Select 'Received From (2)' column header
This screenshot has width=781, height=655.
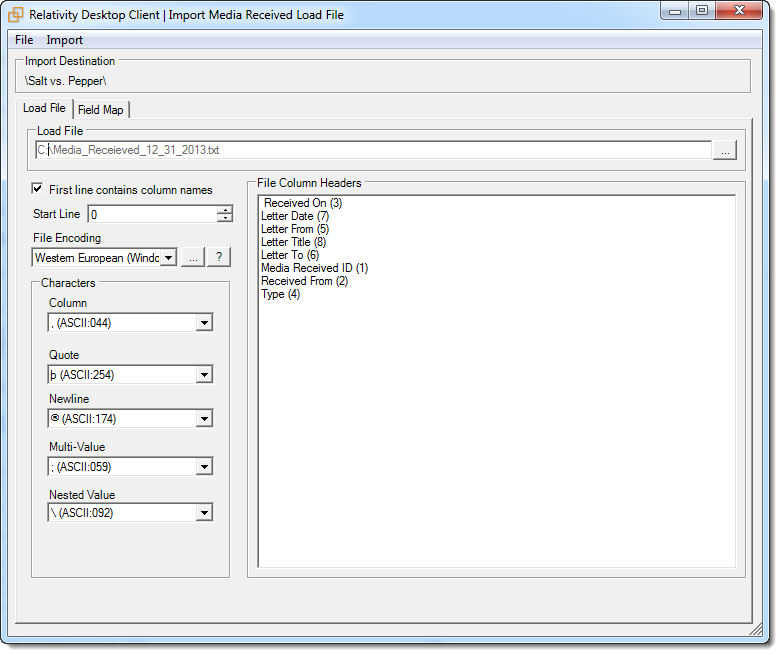tap(304, 281)
